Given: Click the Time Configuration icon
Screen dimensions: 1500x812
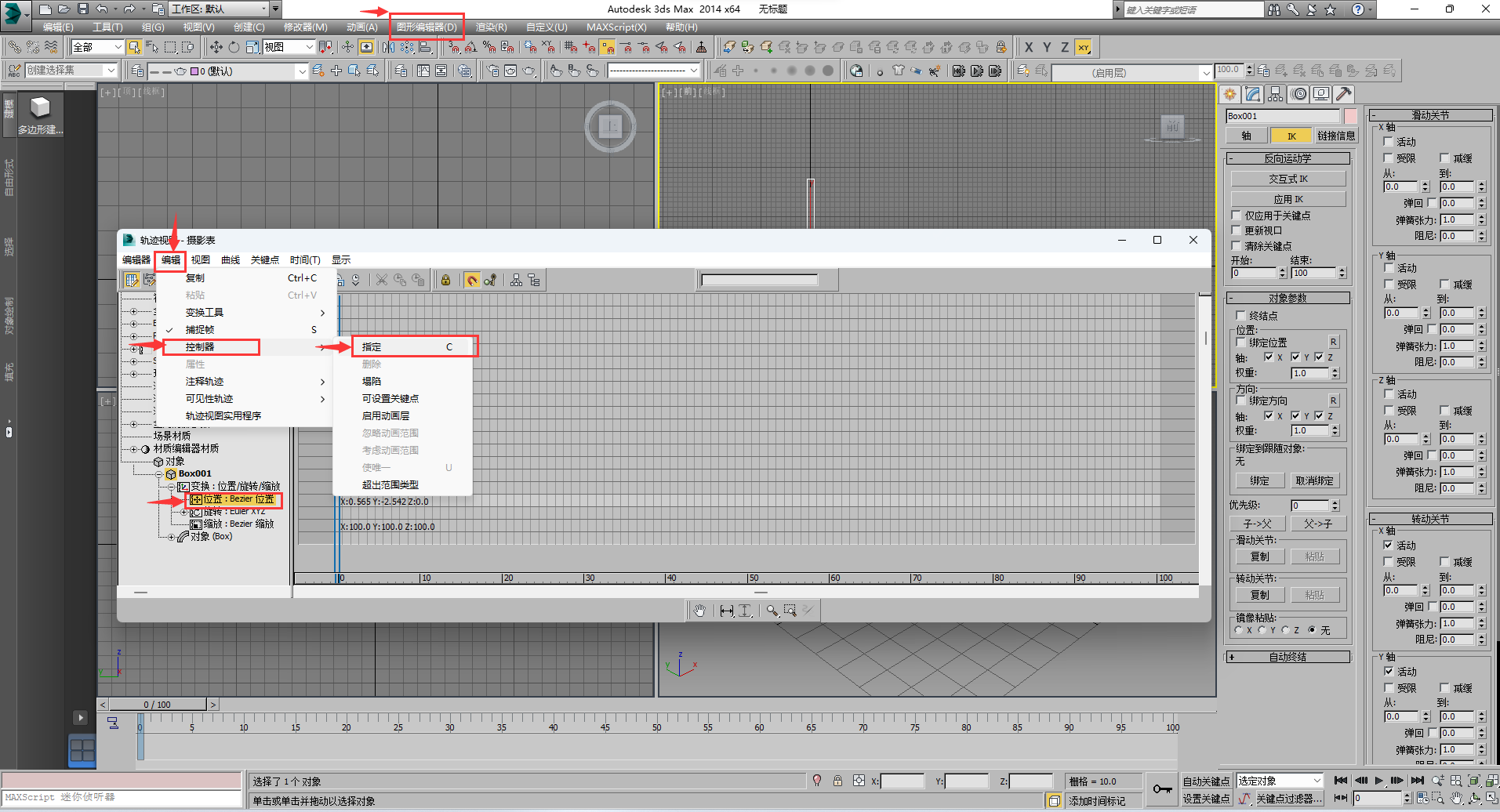Looking at the screenshot, I should click(1422, 798).
